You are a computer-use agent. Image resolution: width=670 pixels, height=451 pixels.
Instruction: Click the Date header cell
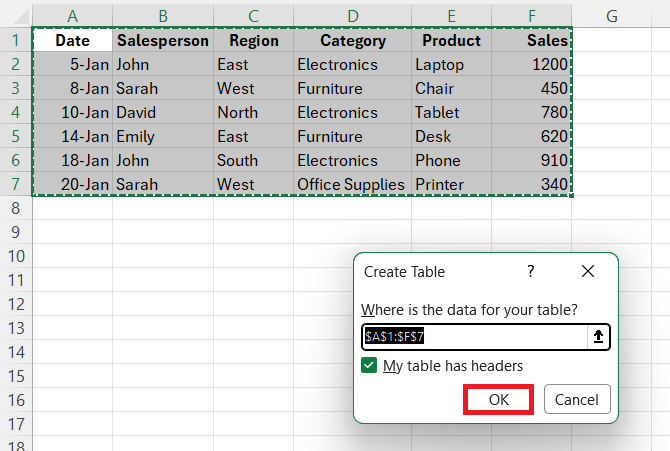(72, 40)
